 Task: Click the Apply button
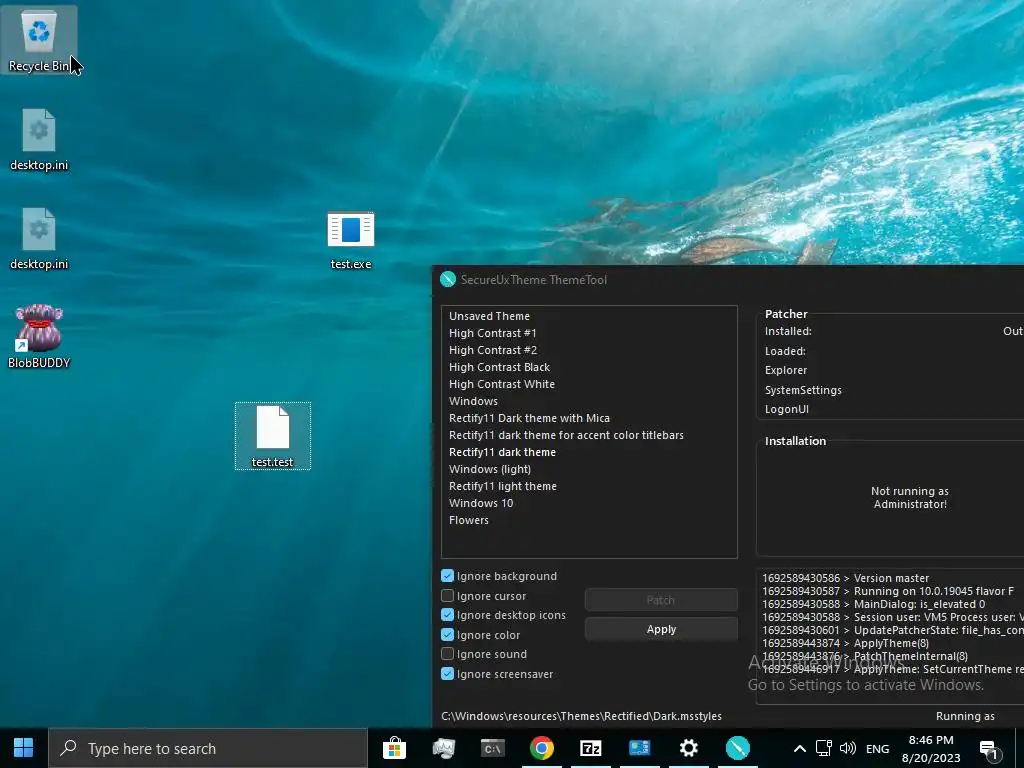(661, 629)
